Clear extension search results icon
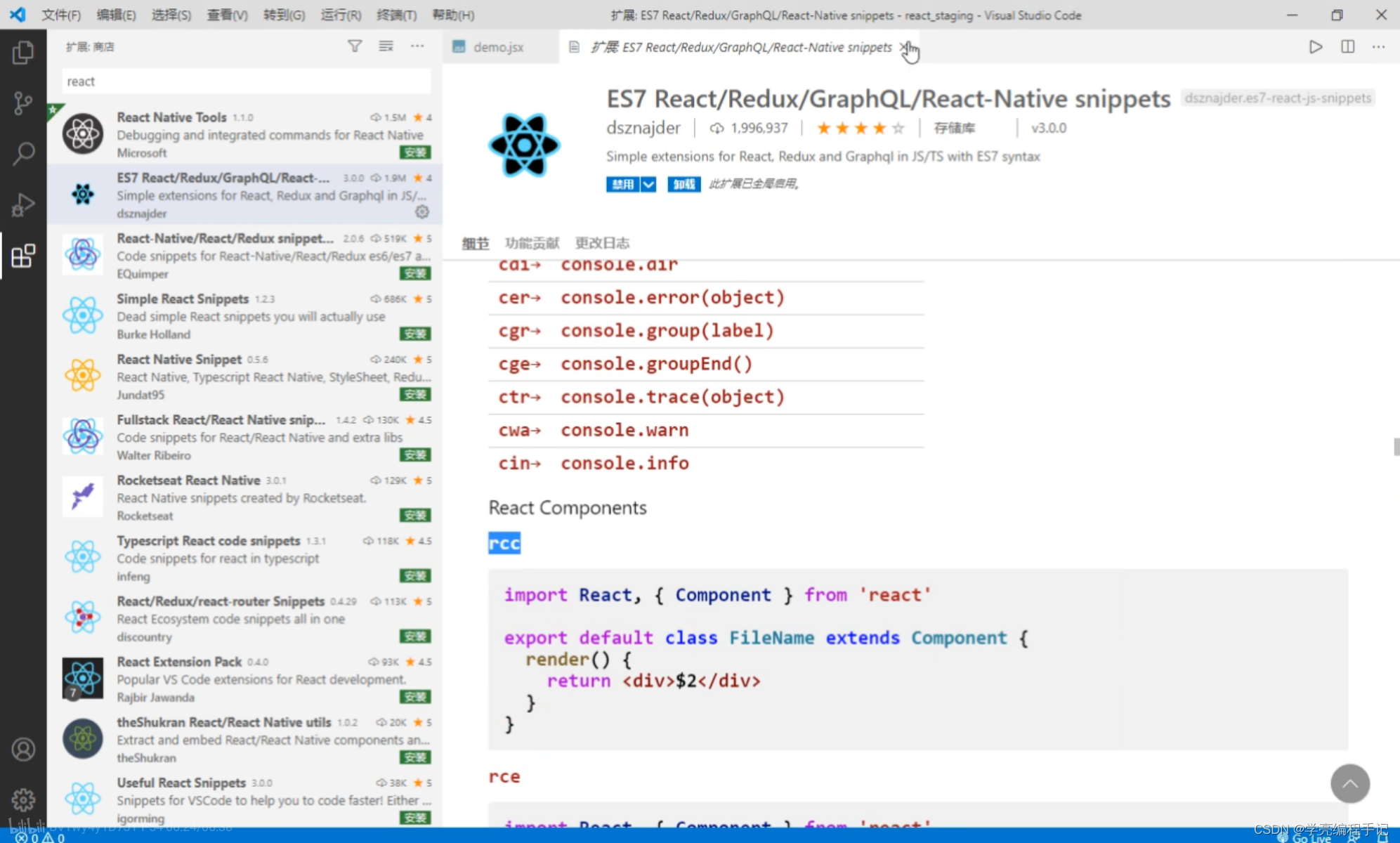This screenshot has width=1400, height=843. click(386, 46)
